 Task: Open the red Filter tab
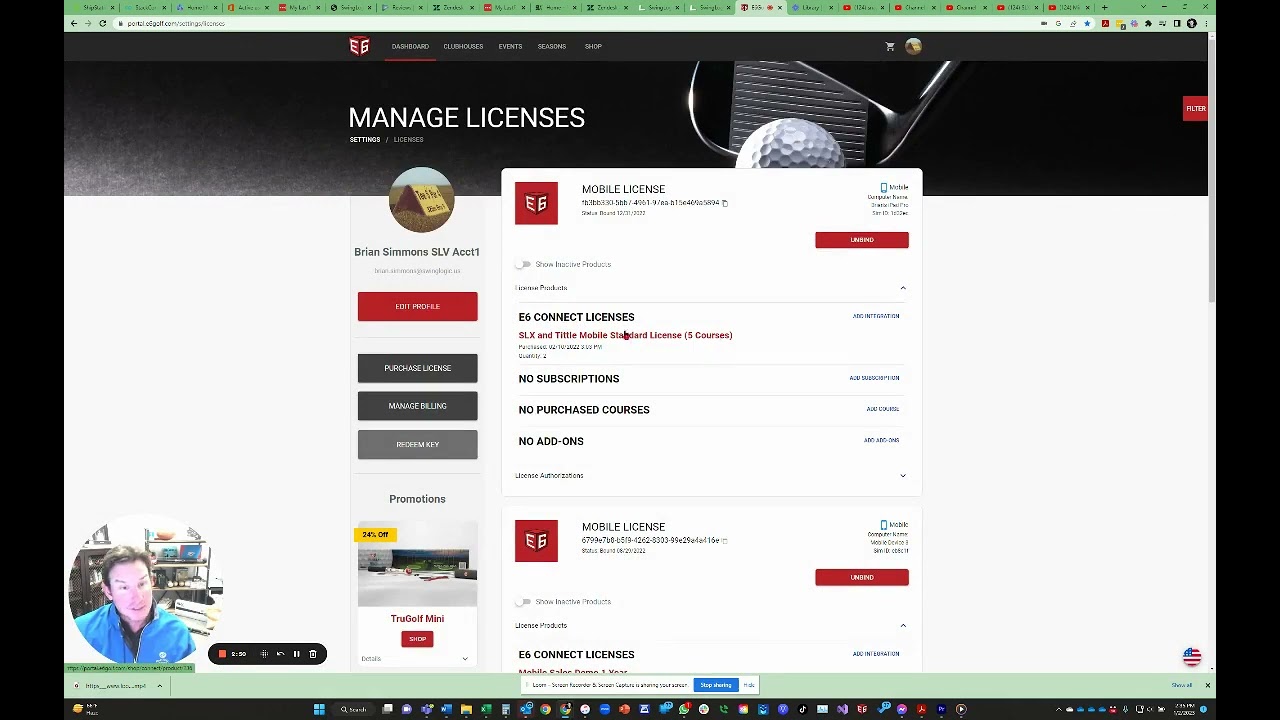pos(1195,109)
